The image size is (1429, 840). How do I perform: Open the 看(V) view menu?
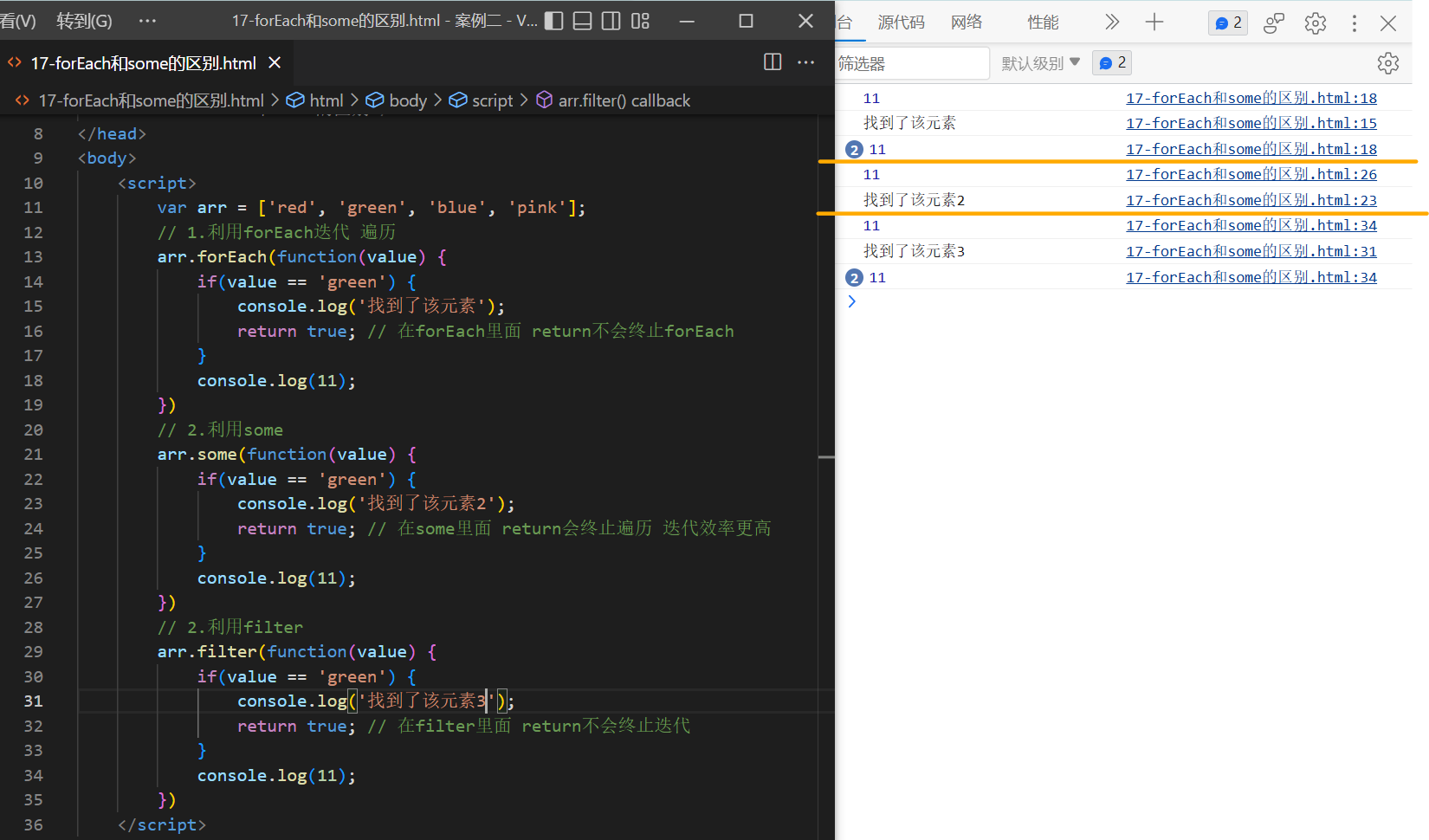click(x=18, y=21)
